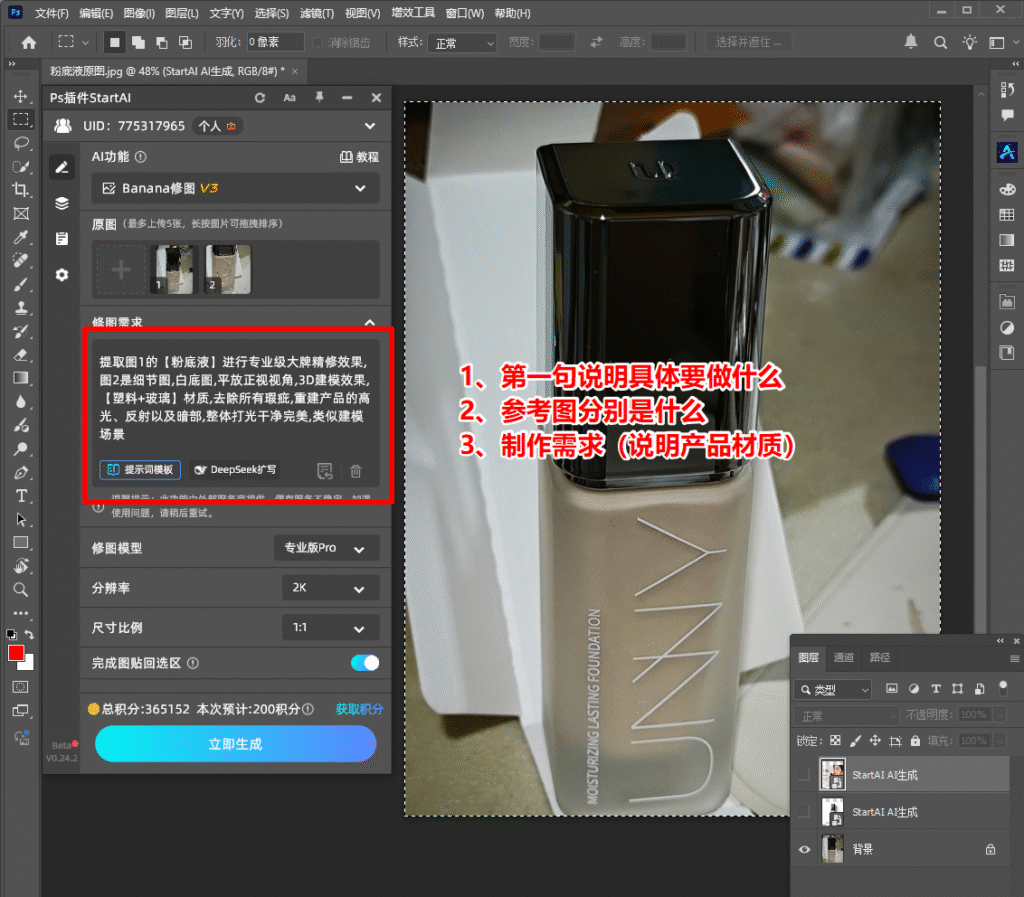Select reference image thumbnail 1

(172, 270)
